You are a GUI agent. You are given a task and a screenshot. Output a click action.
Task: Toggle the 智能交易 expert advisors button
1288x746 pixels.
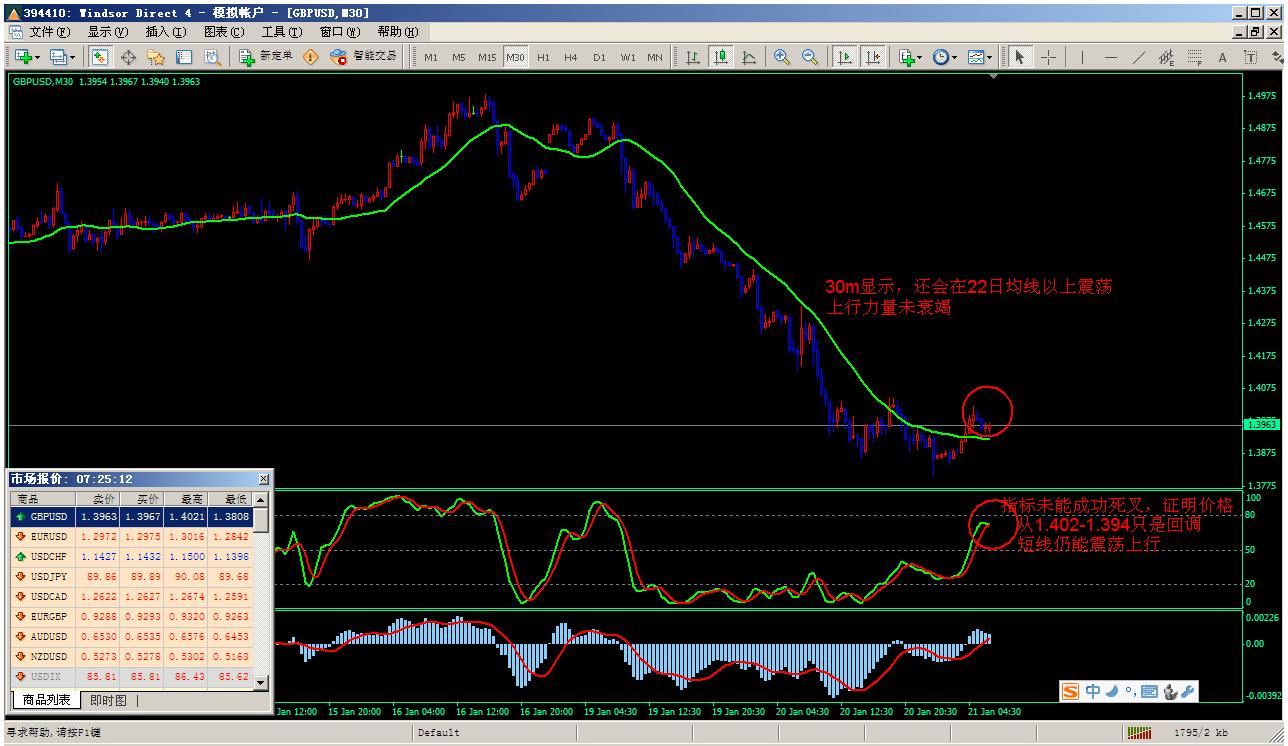tap(364, 57)
